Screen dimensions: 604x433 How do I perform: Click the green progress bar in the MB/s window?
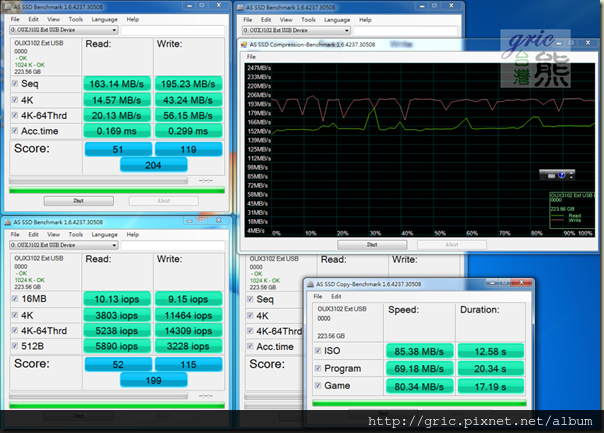[117, 190]
